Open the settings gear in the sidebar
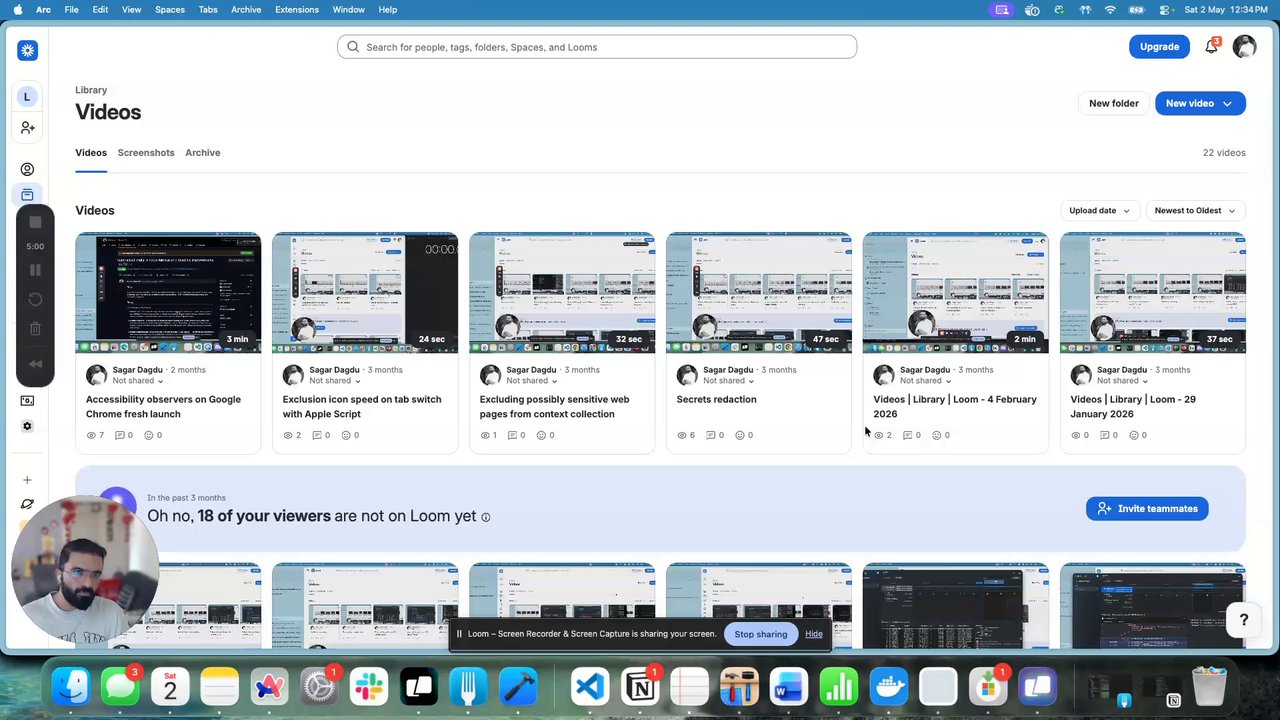This screenshot has height=720, width=1280. click(x=27, y=426)
